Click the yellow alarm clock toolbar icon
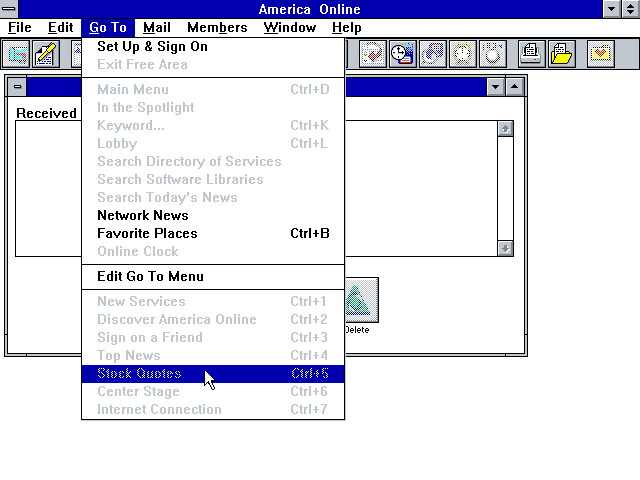640x480 pixels. 462,53
